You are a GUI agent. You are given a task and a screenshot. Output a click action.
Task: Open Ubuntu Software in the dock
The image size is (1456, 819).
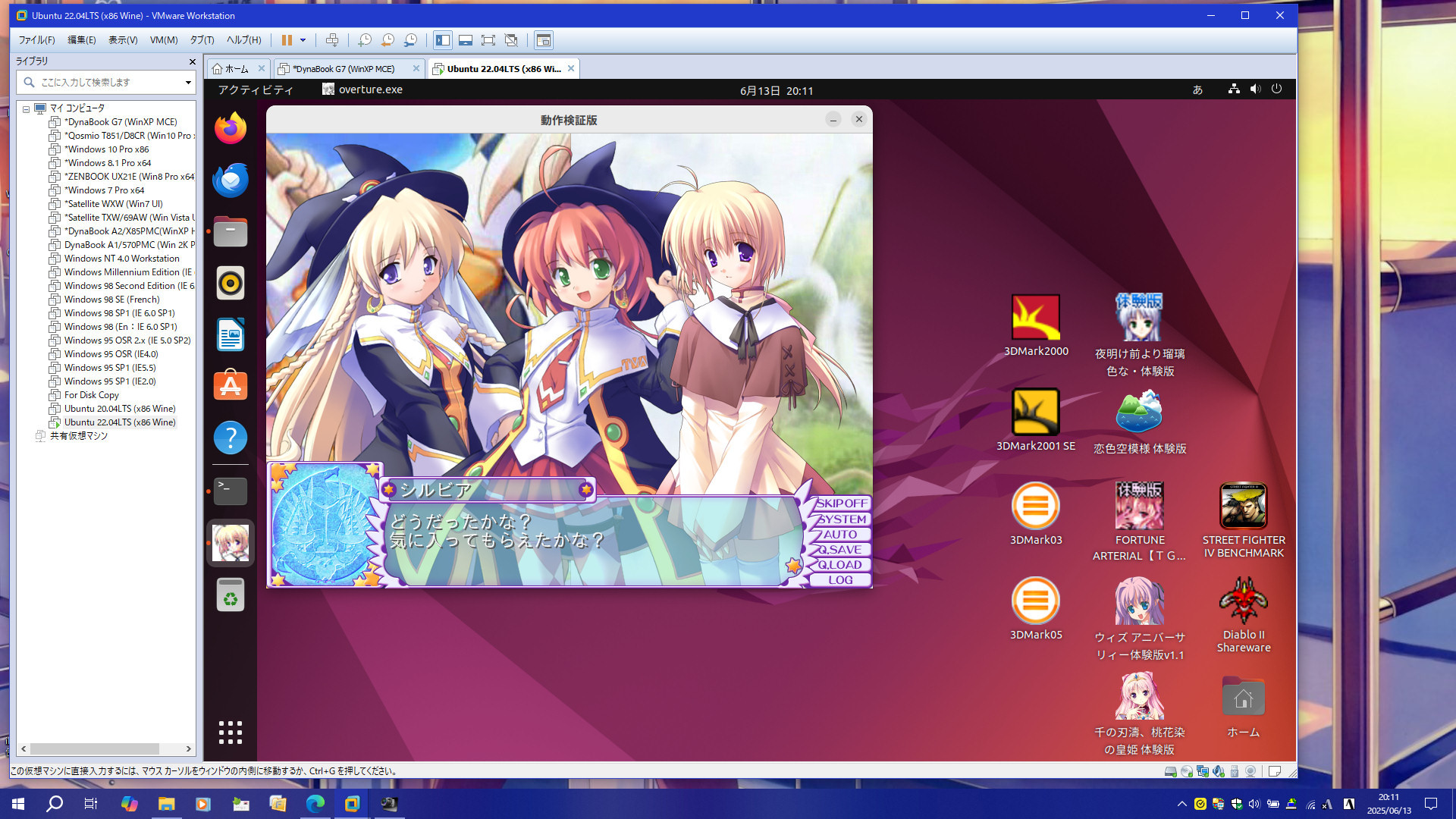(231, 387)
